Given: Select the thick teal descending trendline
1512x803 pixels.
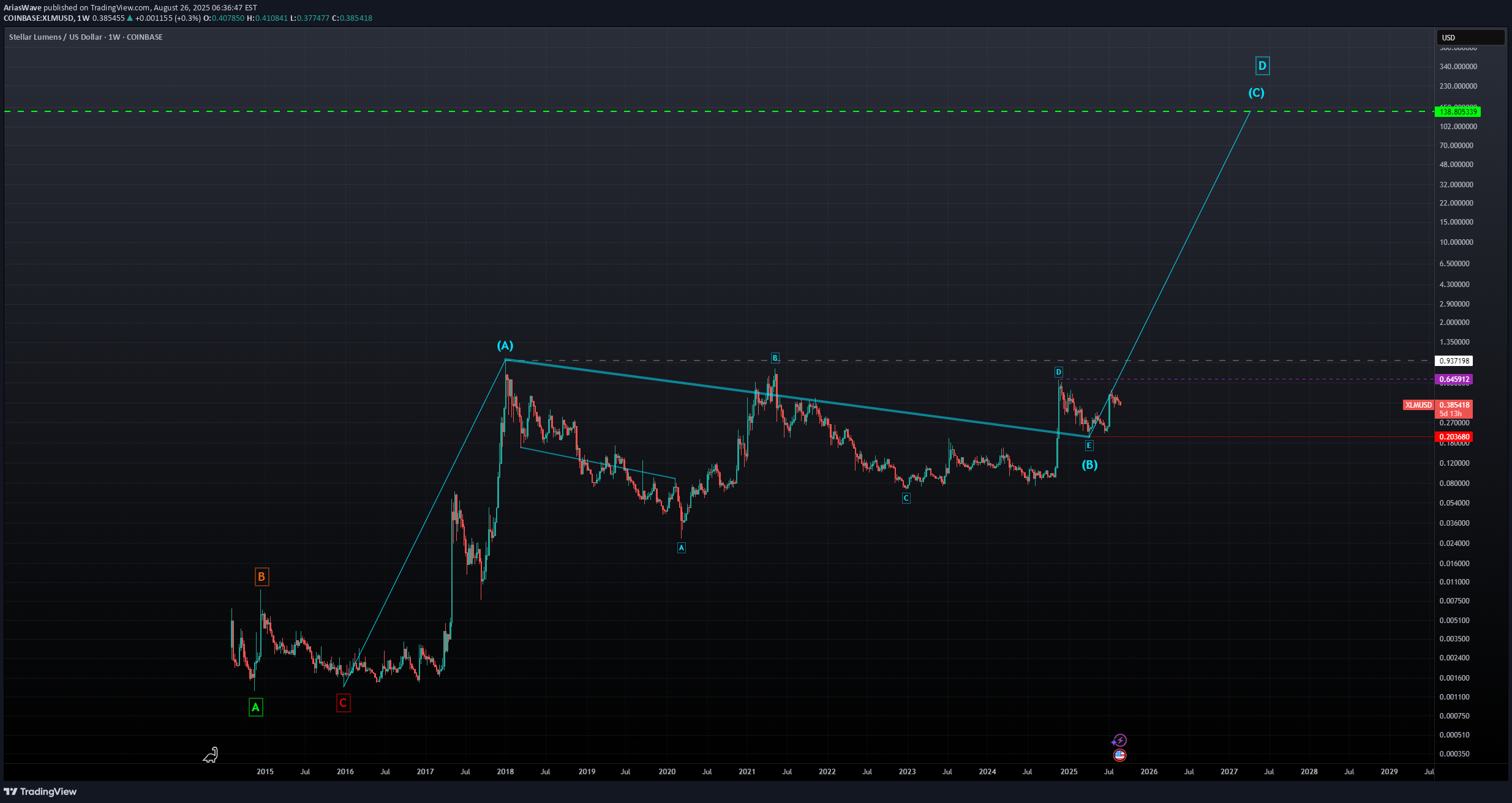Looking at the screenshot, I should (x=796, y=398).
